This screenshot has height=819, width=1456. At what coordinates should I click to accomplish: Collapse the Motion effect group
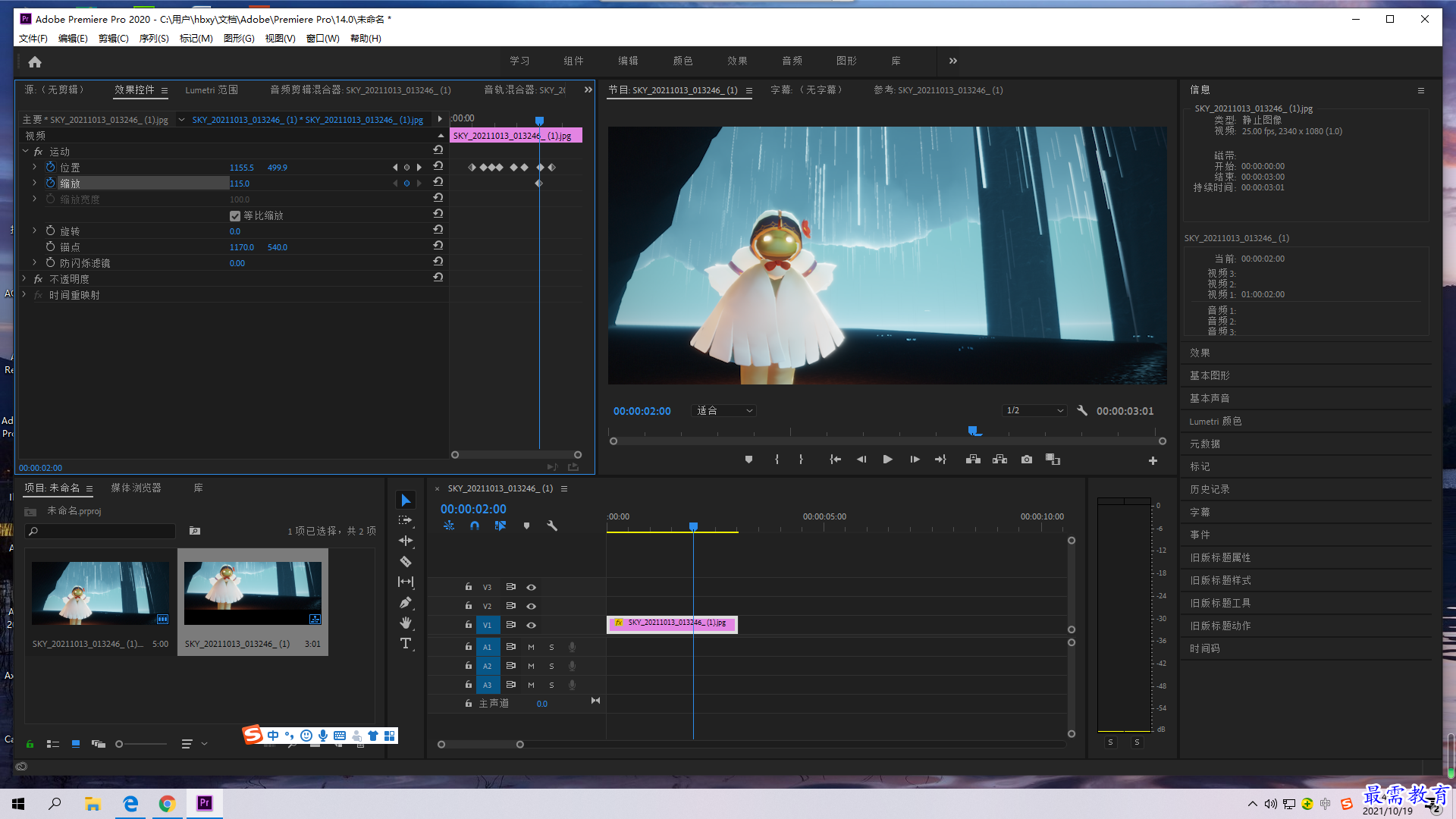point(25,151)
